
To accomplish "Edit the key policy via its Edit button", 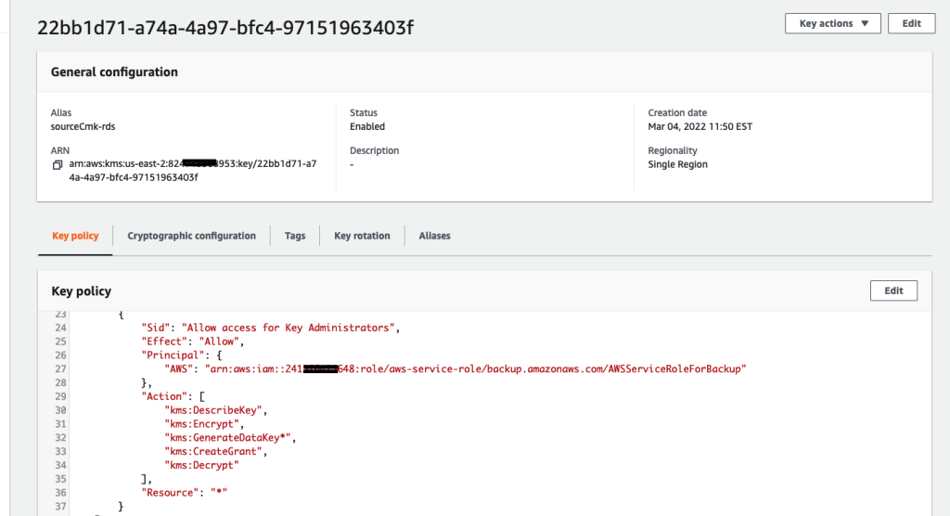I will 894,291.
